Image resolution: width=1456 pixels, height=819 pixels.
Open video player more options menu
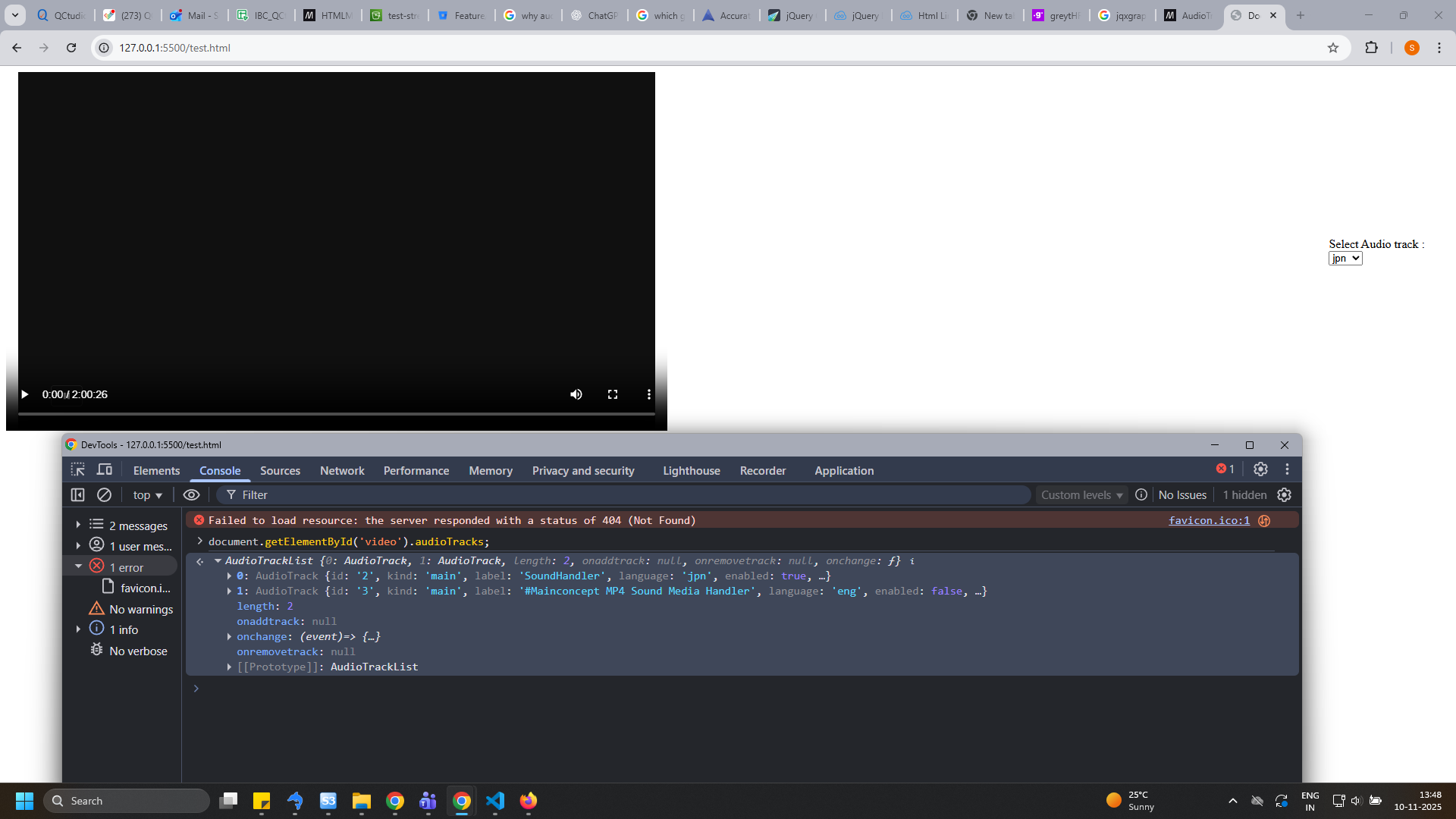tap(648, 394)
